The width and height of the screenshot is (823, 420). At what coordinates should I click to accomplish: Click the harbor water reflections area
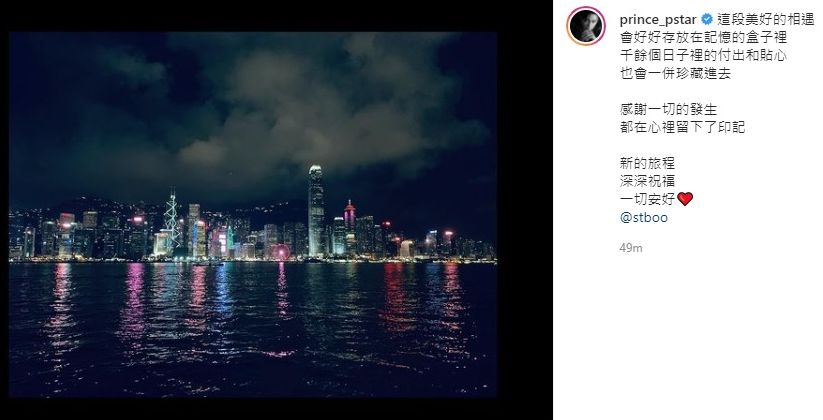click(x=252, y=328)
